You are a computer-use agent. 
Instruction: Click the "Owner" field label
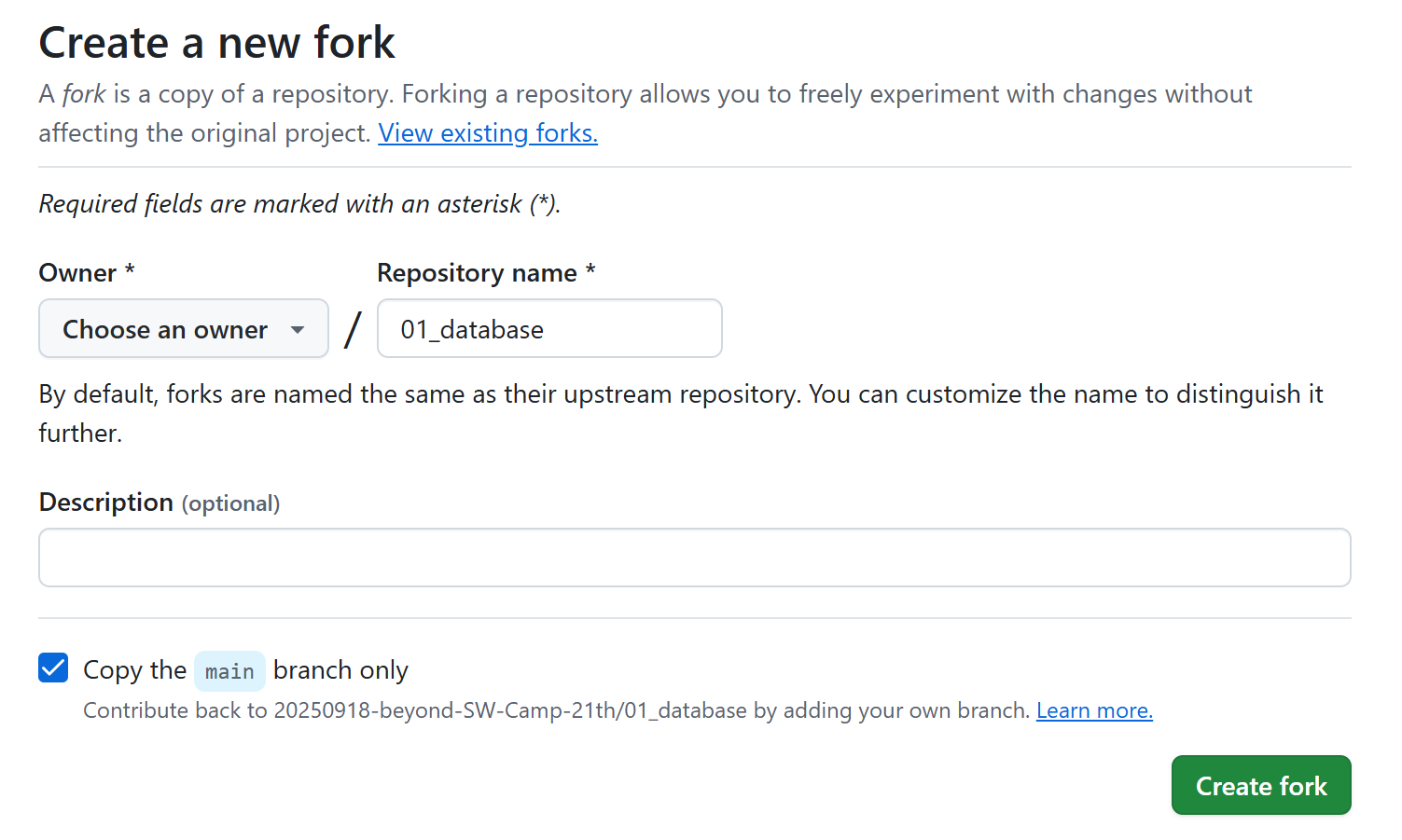[77, 273]
